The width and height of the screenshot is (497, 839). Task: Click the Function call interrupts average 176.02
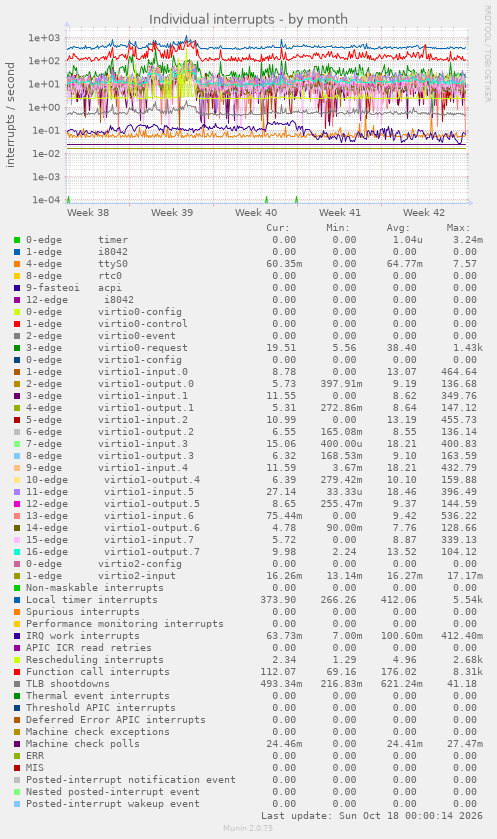[399, 672]
